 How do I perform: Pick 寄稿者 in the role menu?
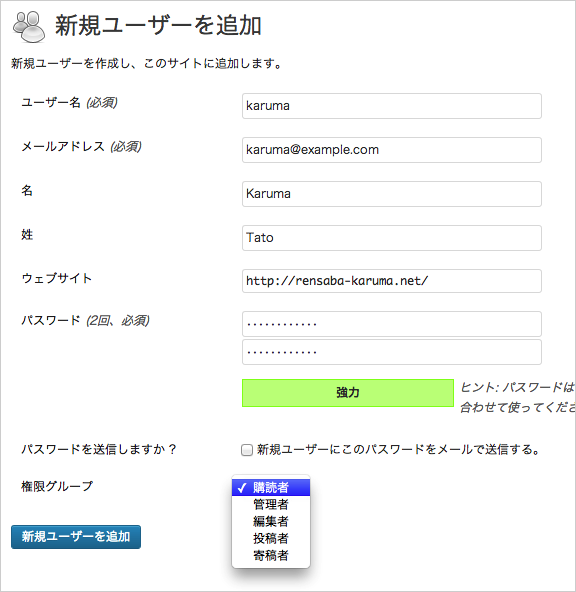(x=271, y=555)
